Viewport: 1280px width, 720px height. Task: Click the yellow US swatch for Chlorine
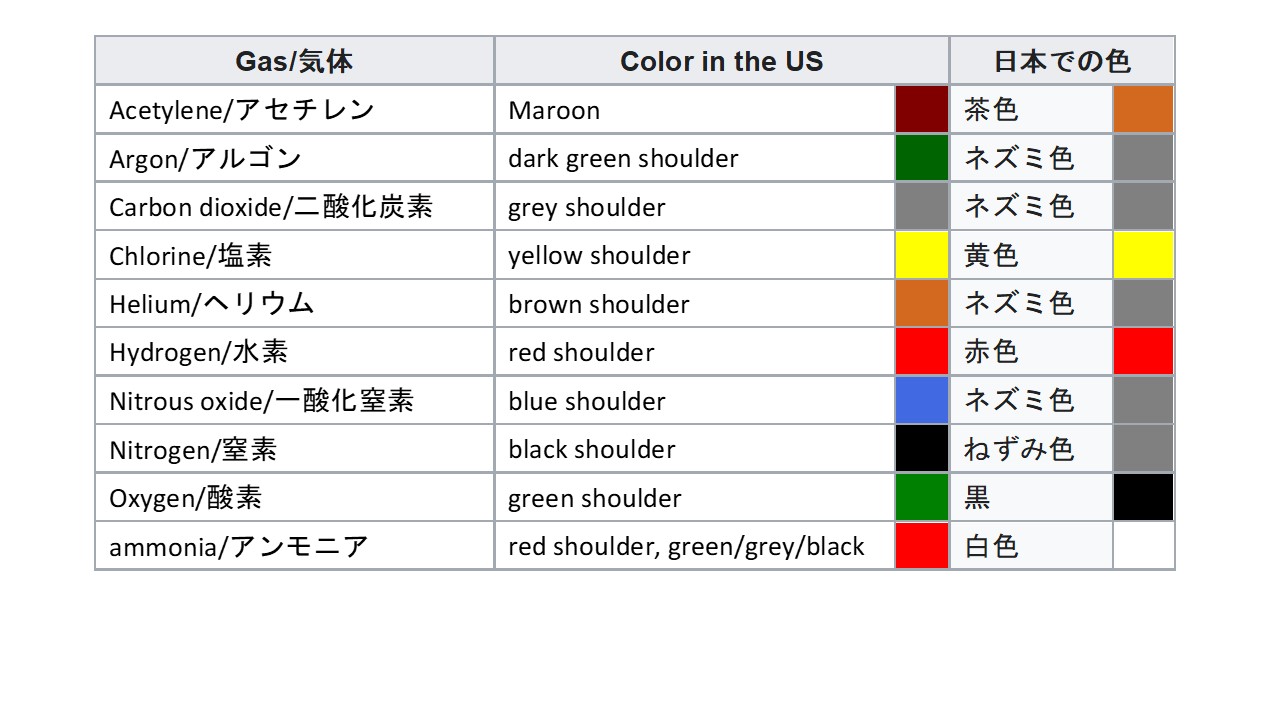click(922, 255)
